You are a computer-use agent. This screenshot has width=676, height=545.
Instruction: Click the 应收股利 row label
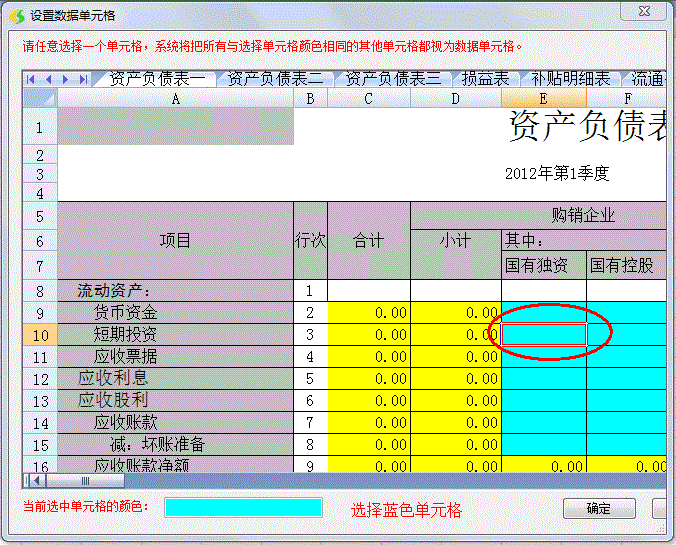tap(175, 401)
